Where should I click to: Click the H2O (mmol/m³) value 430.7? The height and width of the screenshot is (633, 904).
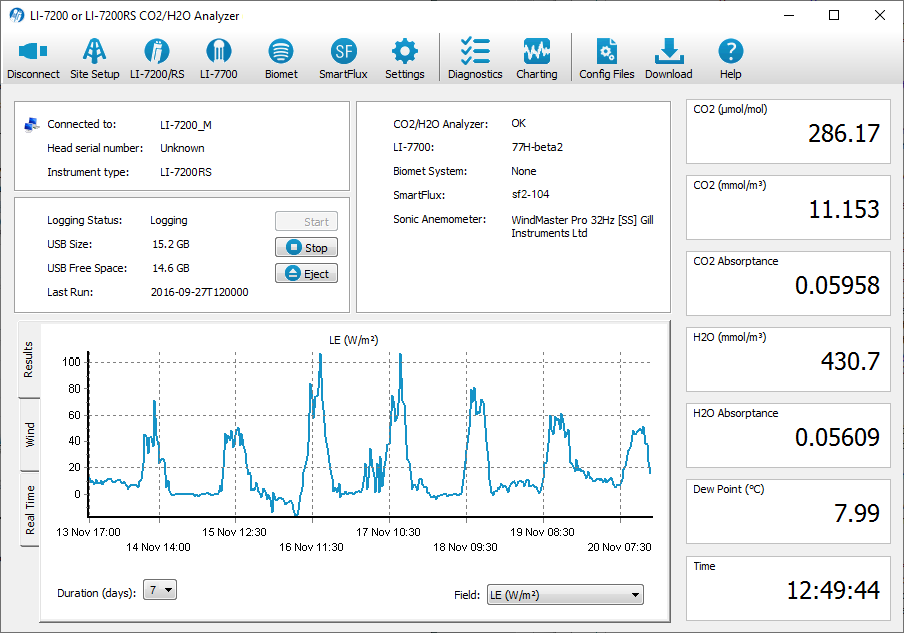[x=850, y=361]
